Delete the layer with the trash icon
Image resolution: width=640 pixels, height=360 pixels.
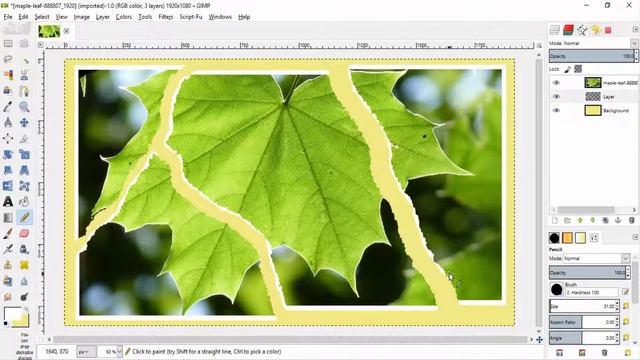(631, 220)
